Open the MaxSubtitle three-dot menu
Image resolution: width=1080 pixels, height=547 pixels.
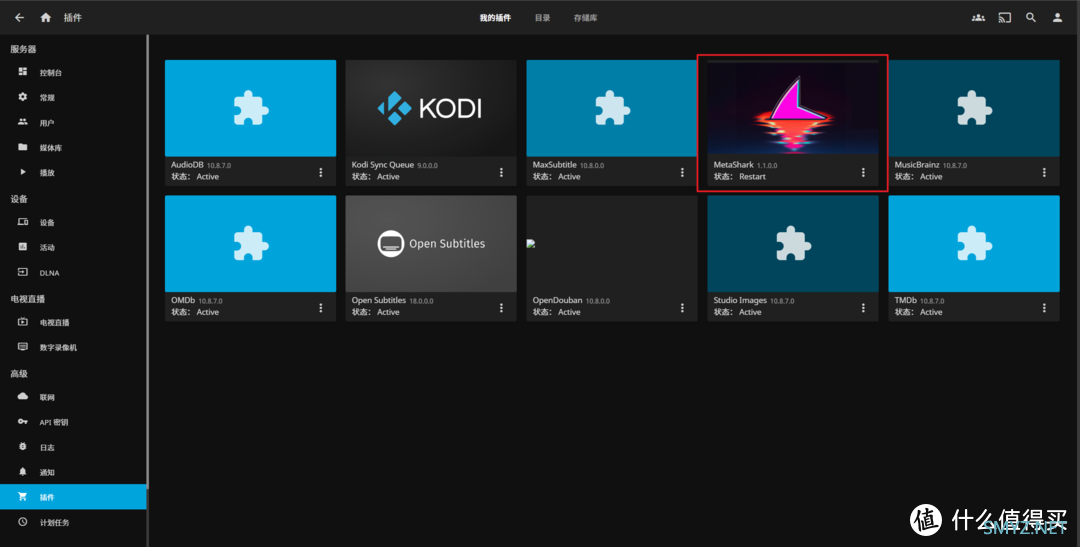[682, 172]
